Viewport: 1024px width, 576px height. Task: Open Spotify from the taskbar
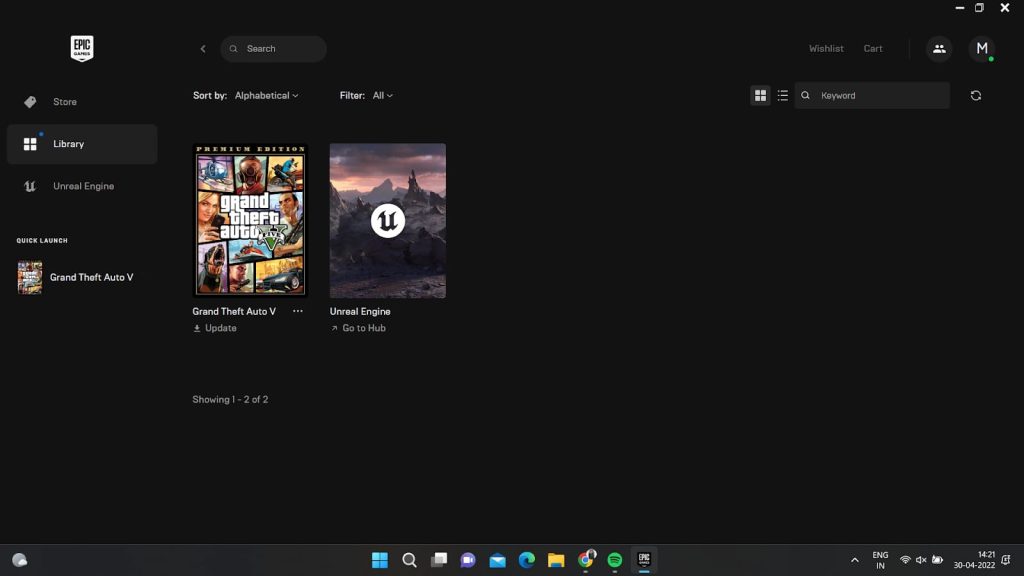[615, 560]
